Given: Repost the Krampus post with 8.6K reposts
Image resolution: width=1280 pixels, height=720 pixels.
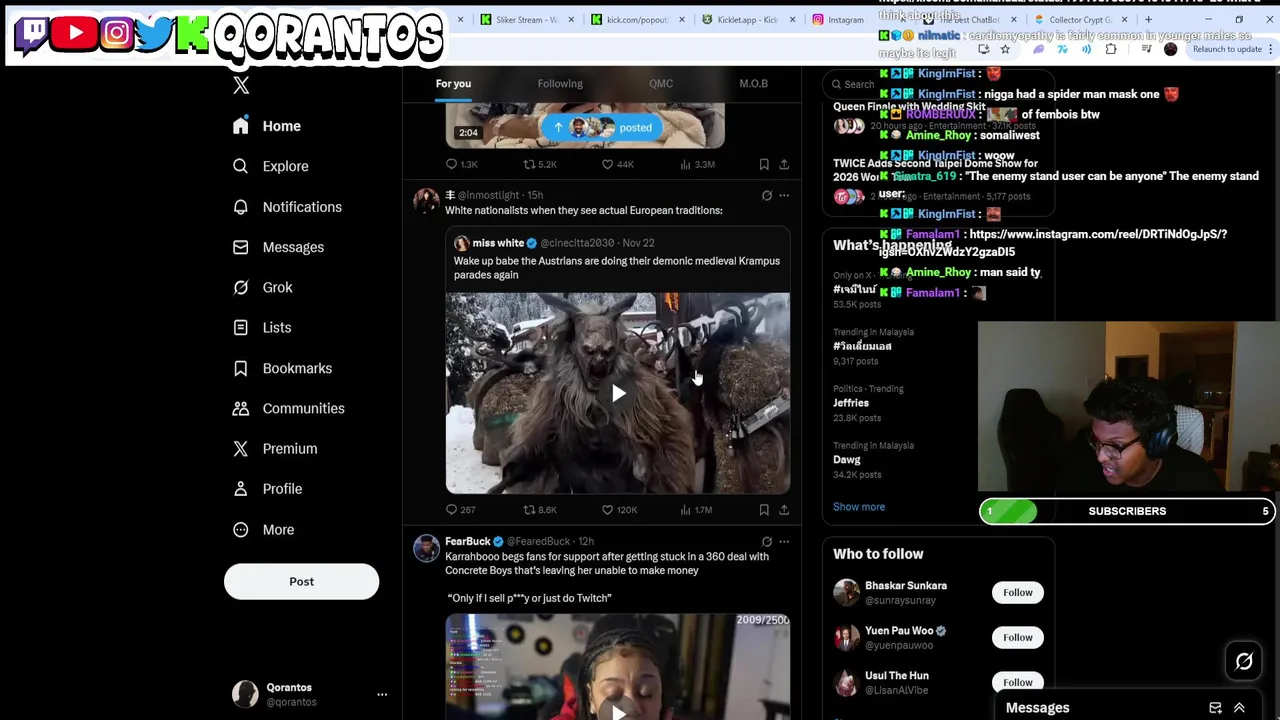Looking at the screenshot, I should [x=540, y=510].
